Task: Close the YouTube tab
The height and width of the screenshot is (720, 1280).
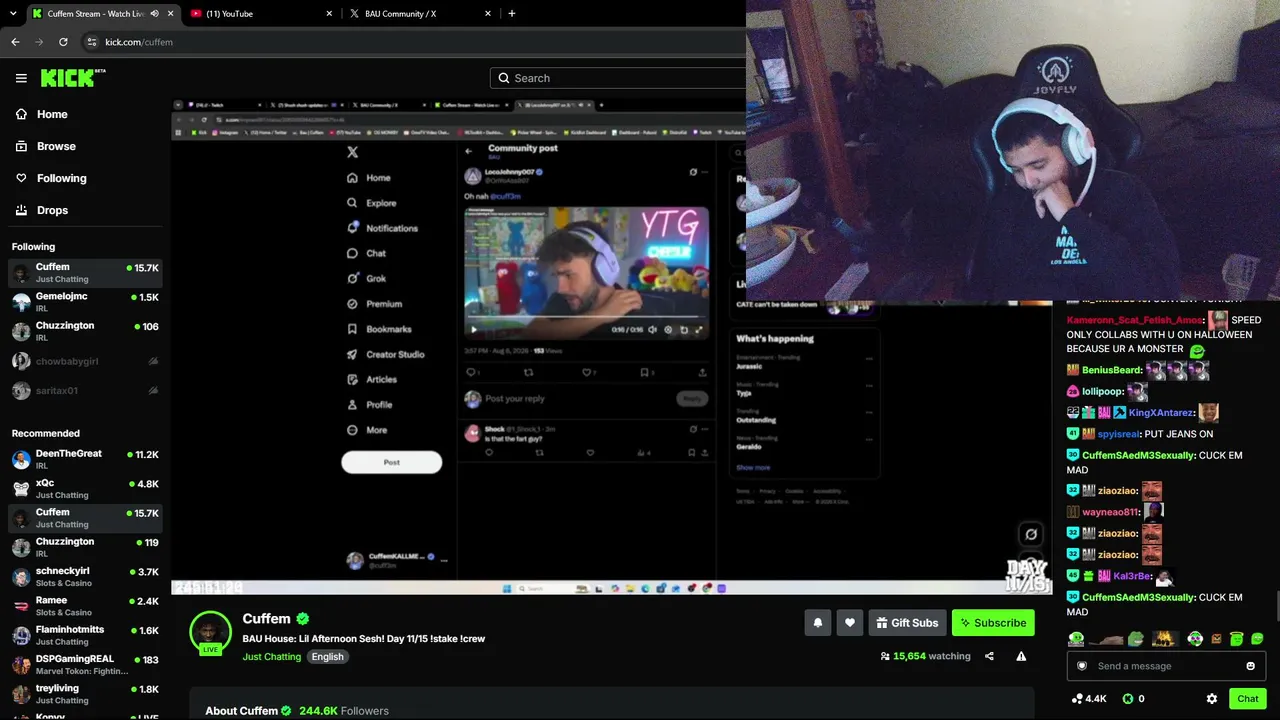Action: point(329,14)
